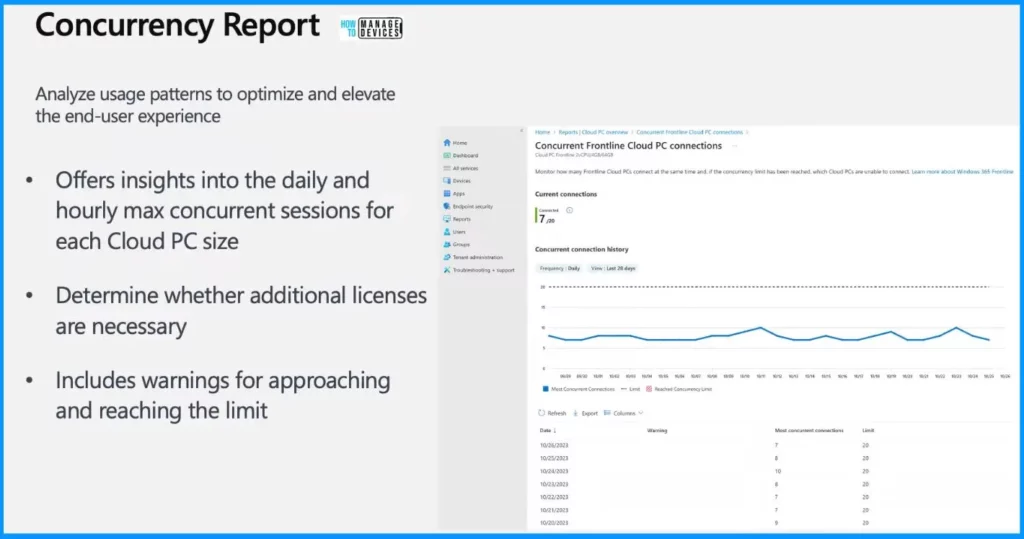Open the Dashboard sidebar icon
This screenshot has width=1024, height=539.
point(447,155)
